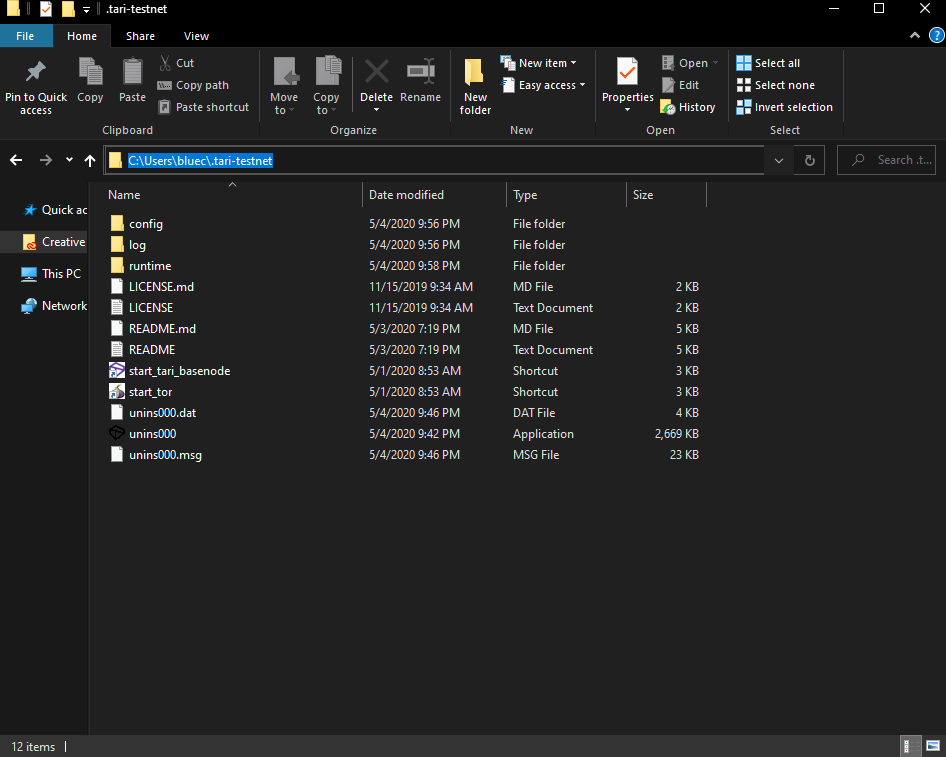This screenshot has height=757, width=946.
Task: Click the Pin to Quick access icon
Action: tap(35, 74)
